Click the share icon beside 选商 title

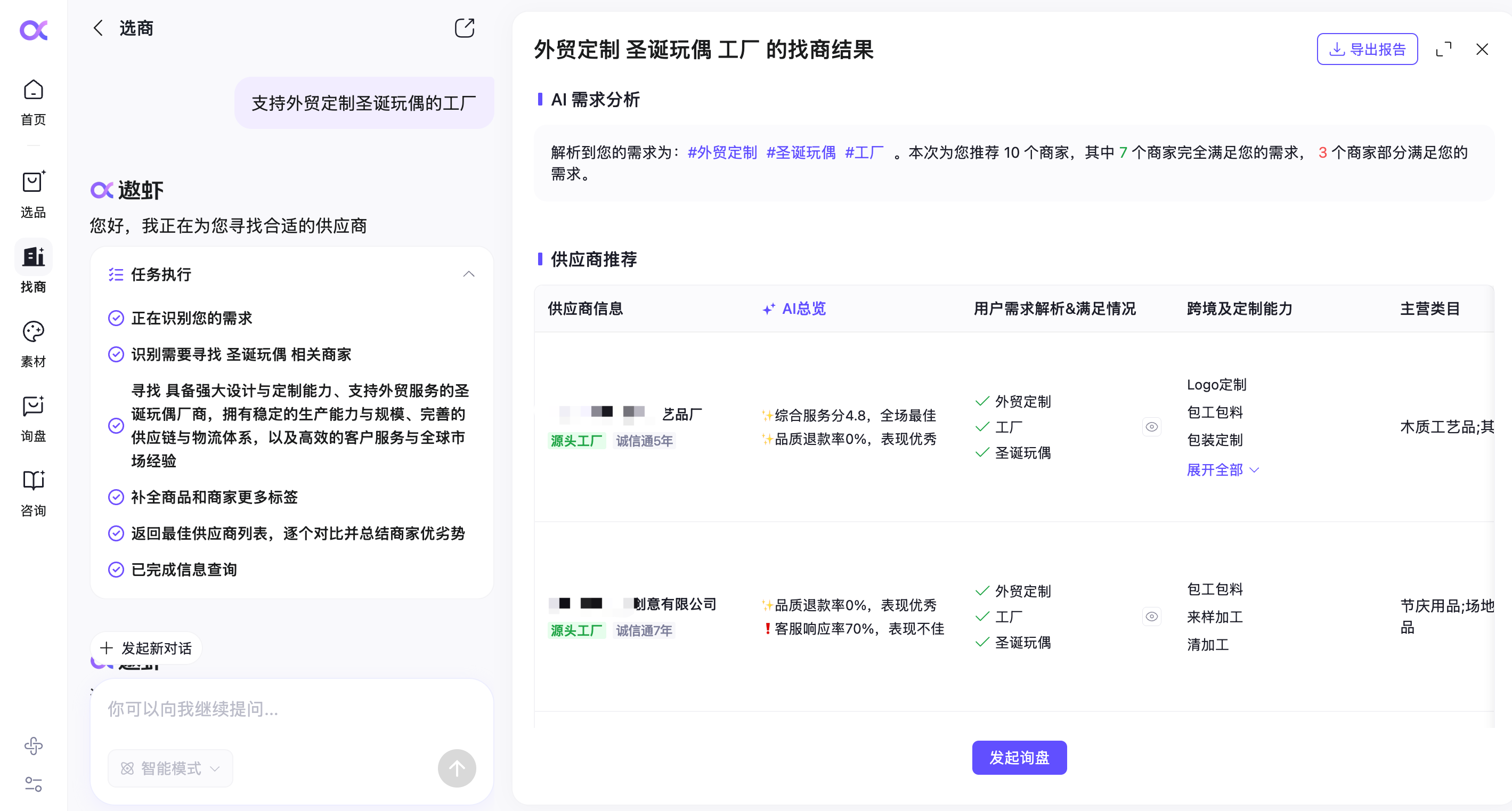point(464,28)
